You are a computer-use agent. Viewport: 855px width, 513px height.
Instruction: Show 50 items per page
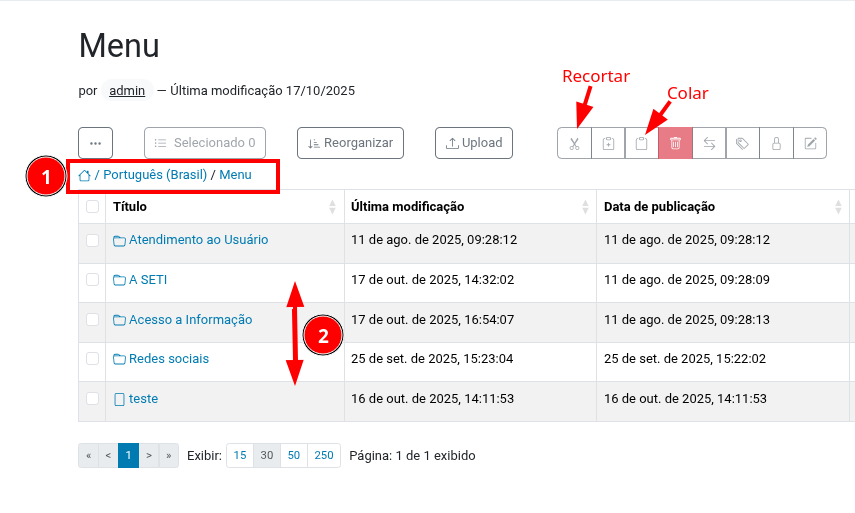tap(294, 456)
